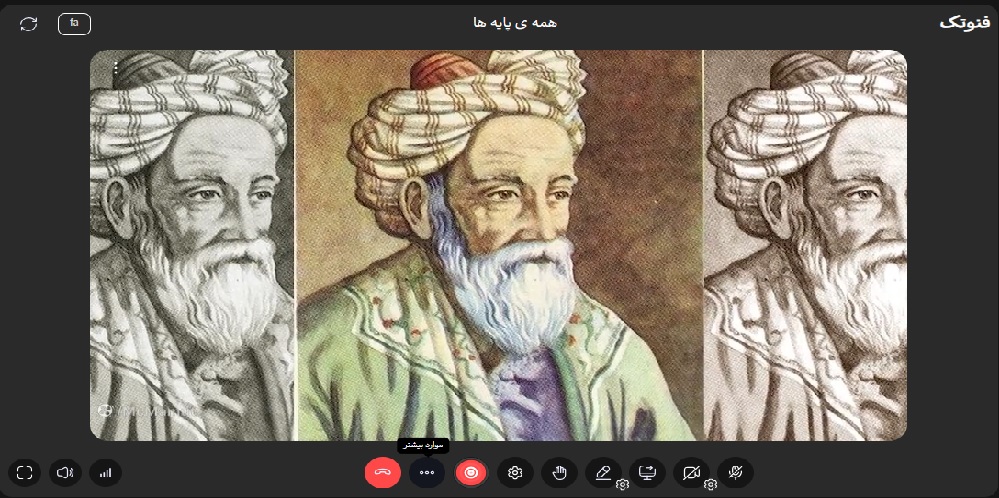Viewport: 999px width, 498px height.
Task: Switch language with the 'fa' button
Action: 75,24
